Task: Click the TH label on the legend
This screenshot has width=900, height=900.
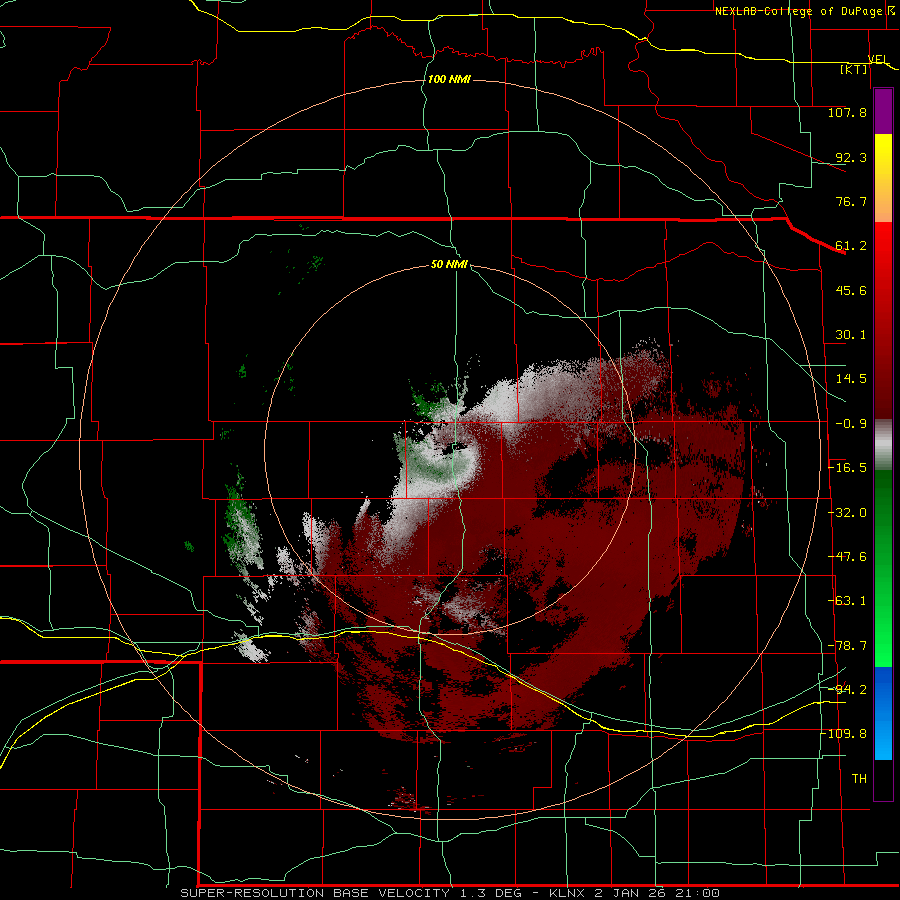Action: [859, 779]
